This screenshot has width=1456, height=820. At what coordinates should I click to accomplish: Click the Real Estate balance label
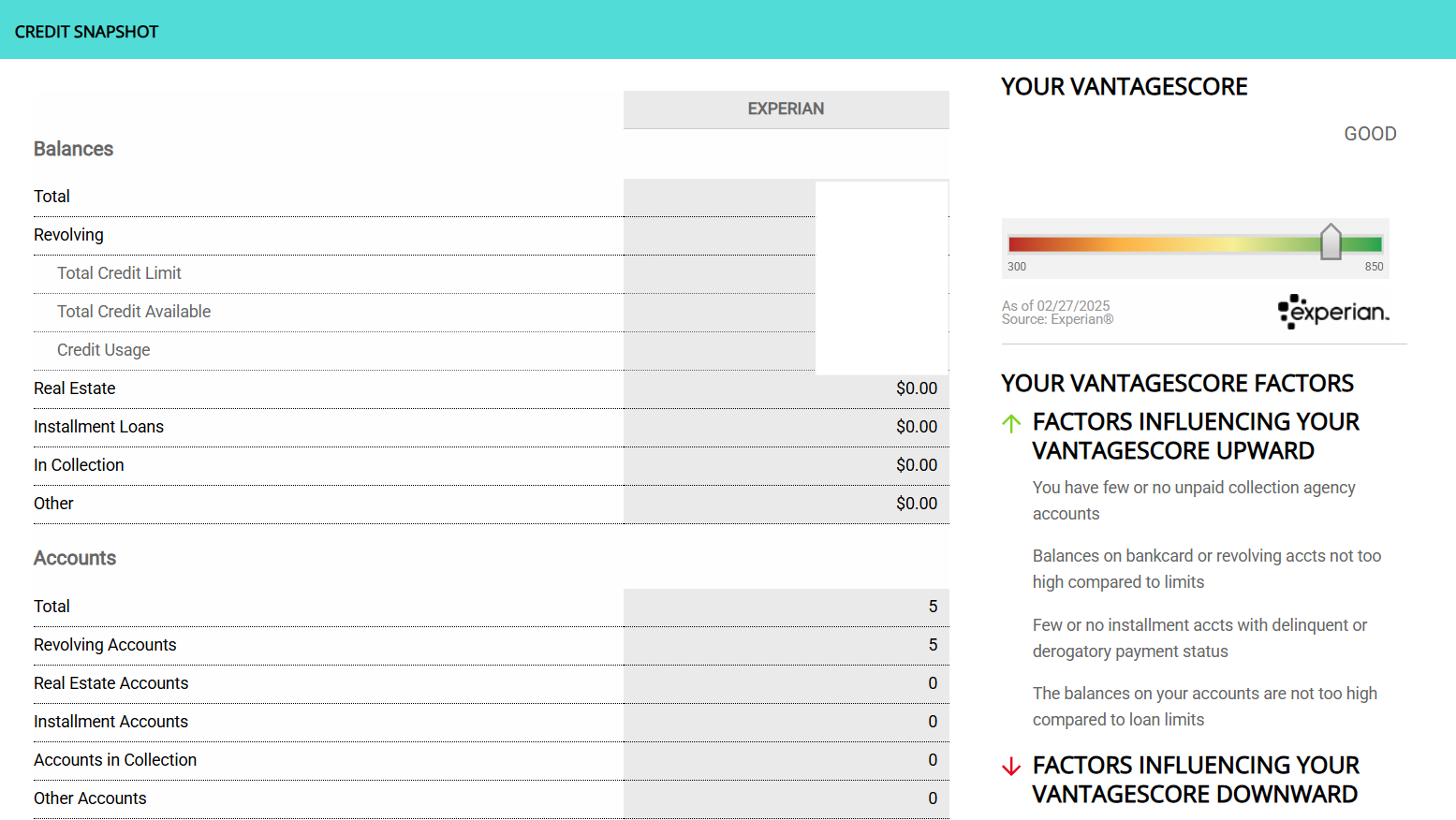(75, 388)
